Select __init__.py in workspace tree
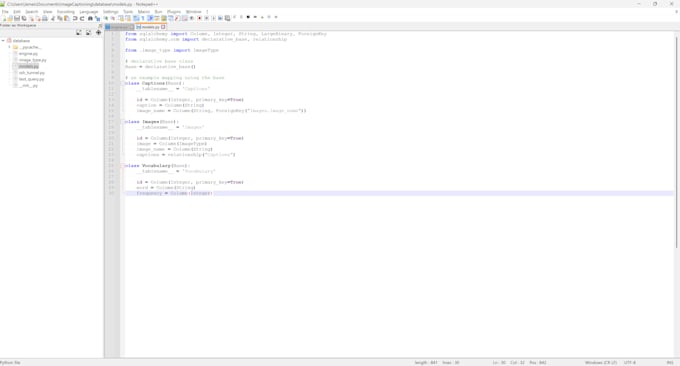 (29, 85)
